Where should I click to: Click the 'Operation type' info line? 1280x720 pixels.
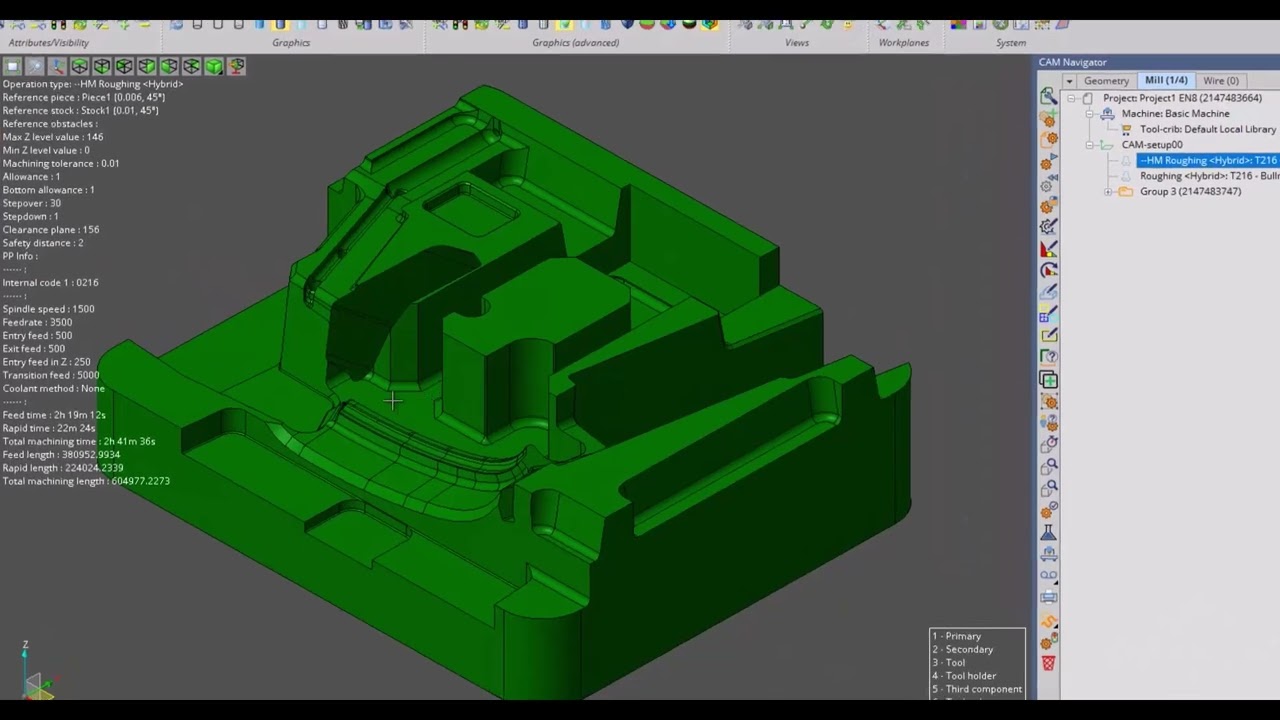(x=92, y=84)
